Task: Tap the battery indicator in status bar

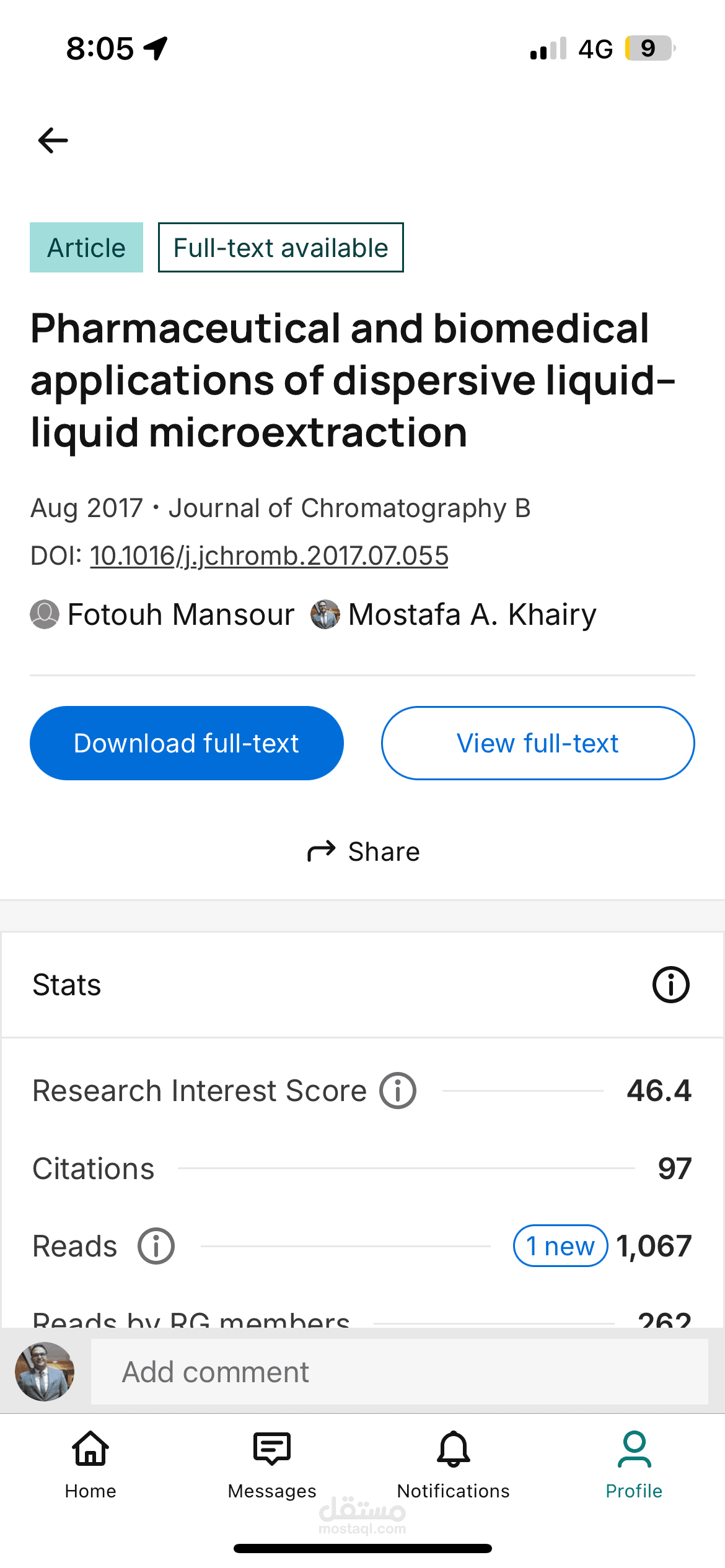Action: point(650,48)
